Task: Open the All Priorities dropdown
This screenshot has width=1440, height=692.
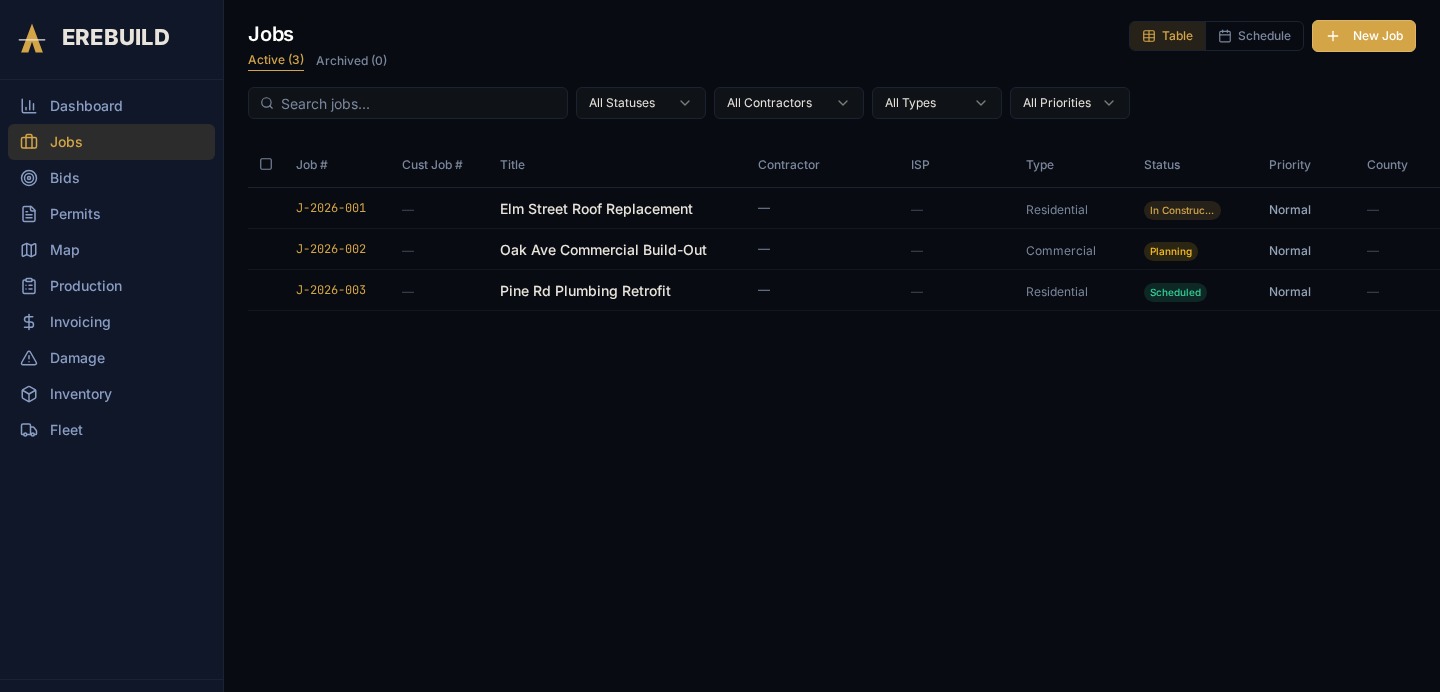Action: pos(1070,103)
